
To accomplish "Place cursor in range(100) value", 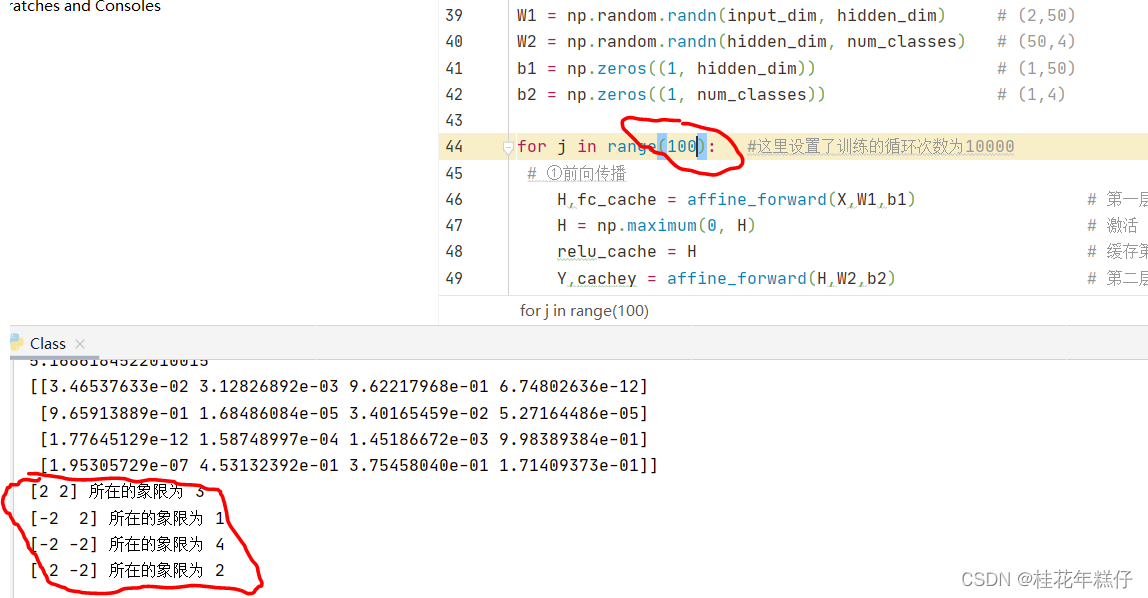I will (682, 146).
